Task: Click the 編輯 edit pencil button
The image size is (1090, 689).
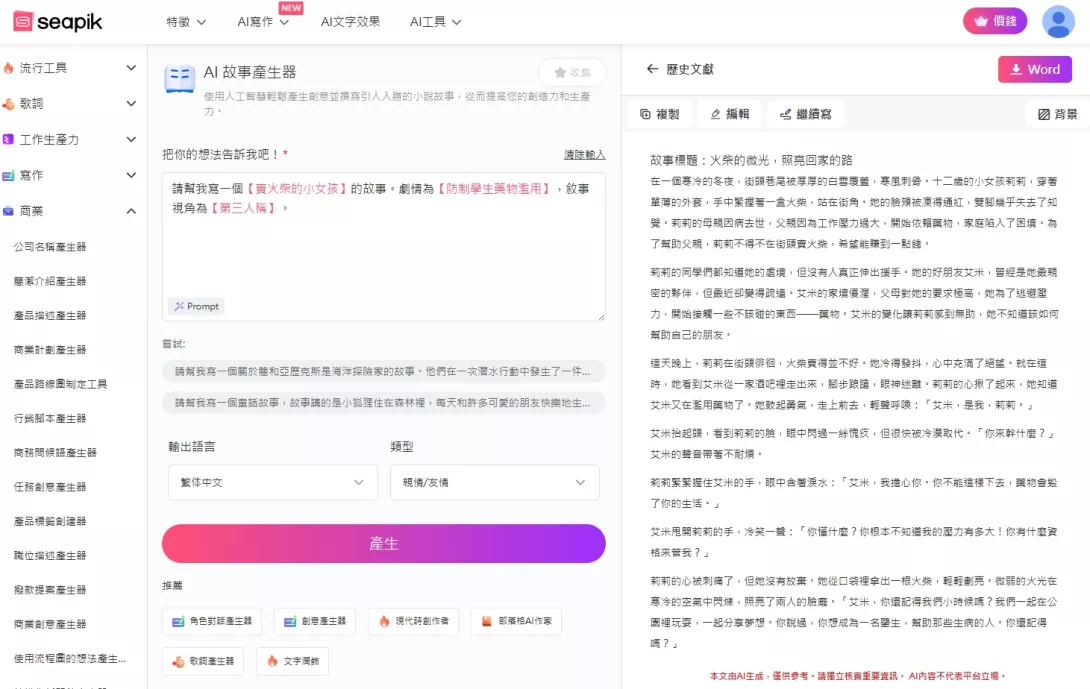Action: tap(729, 114)
